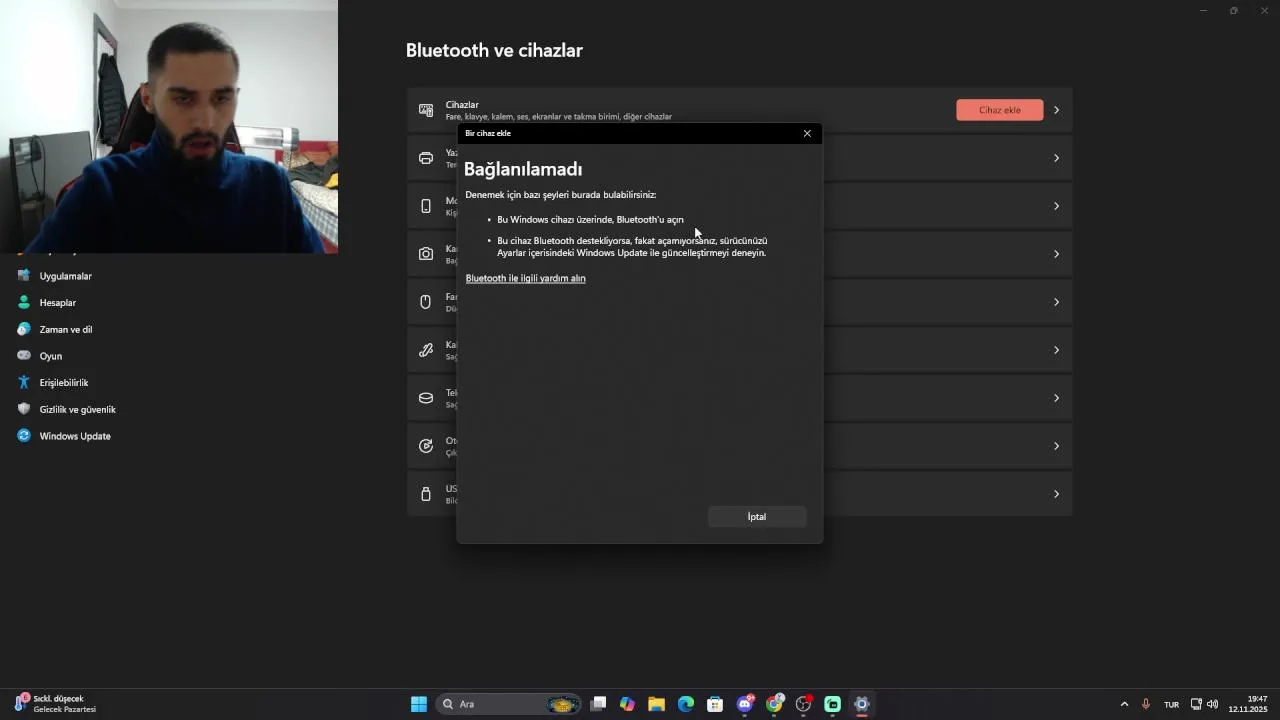Click the Bluetooth ve cihazlar heading
The width and height of the screenshot is (1280, 720).
click(x=494, y=50)
